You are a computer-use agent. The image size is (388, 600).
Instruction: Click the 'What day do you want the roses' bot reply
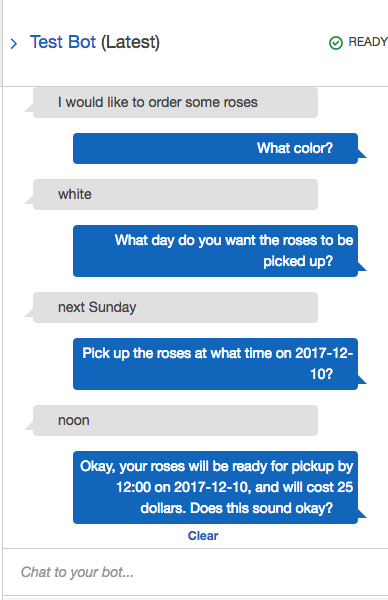(215, 251)
